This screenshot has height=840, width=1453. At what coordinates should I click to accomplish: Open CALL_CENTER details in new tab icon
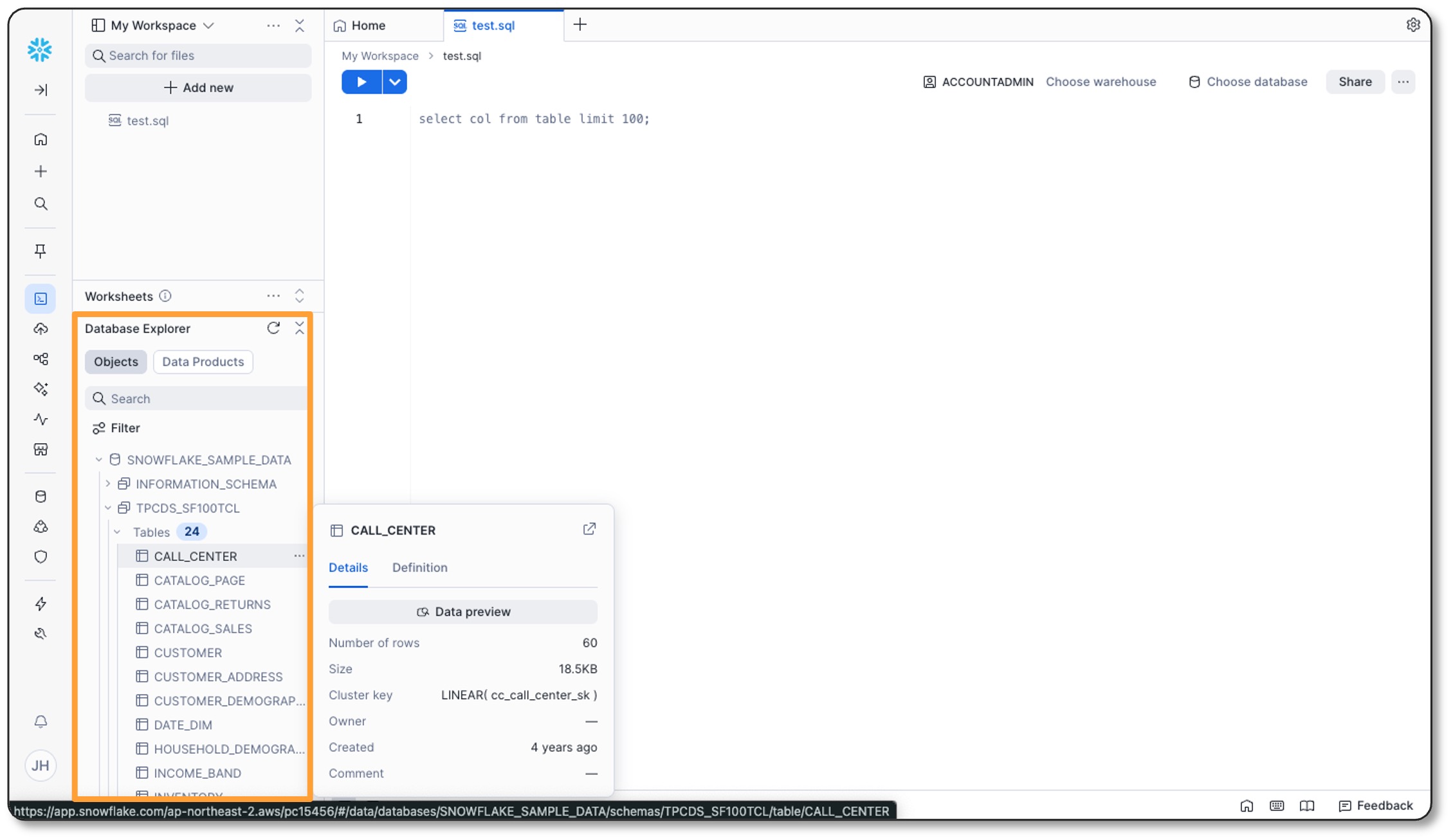pos(589,529)
